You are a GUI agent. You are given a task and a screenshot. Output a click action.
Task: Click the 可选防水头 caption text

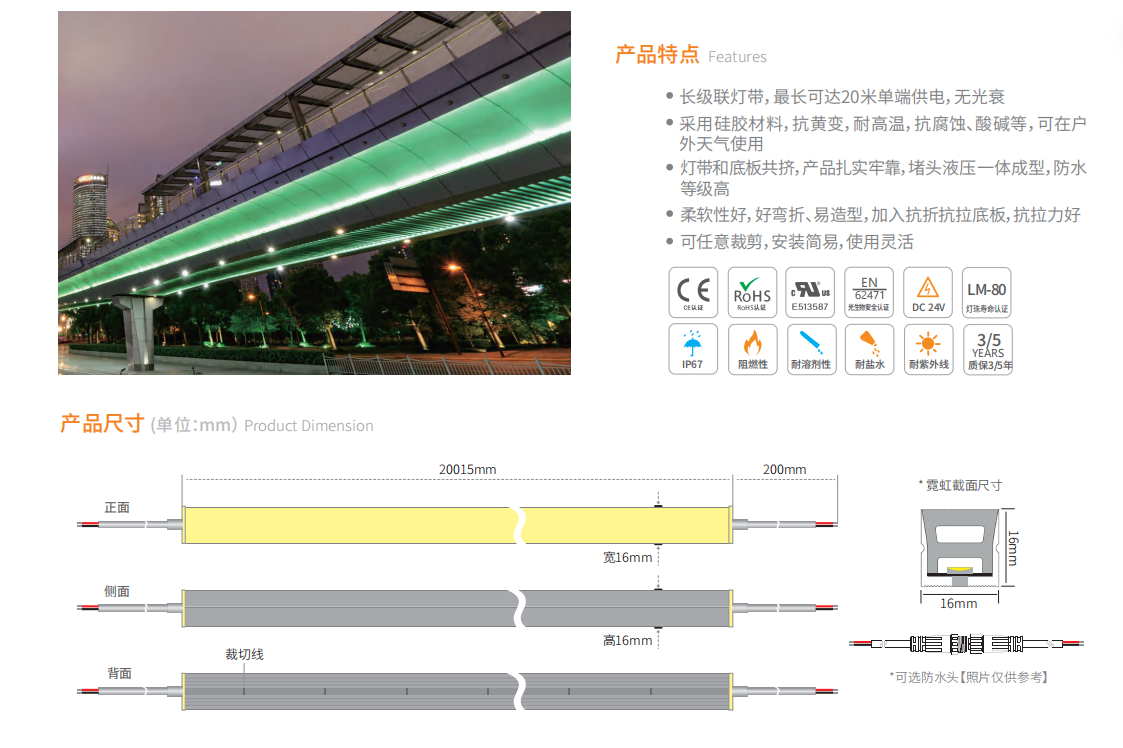pos(969,677)
